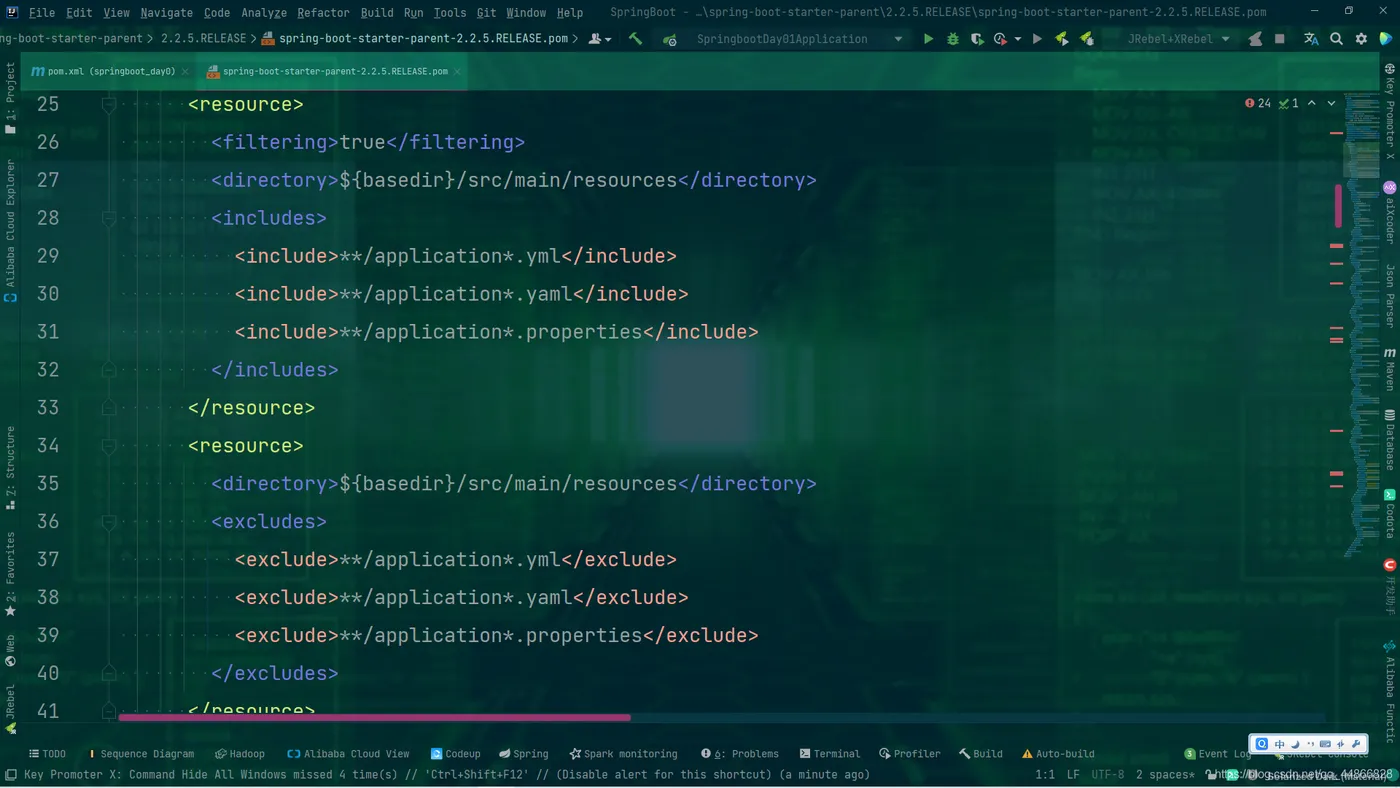Viewport: 1400px width, 788px height.
Task: Open Sequence Diagram tool window
Action: click(x=141, y=754)
